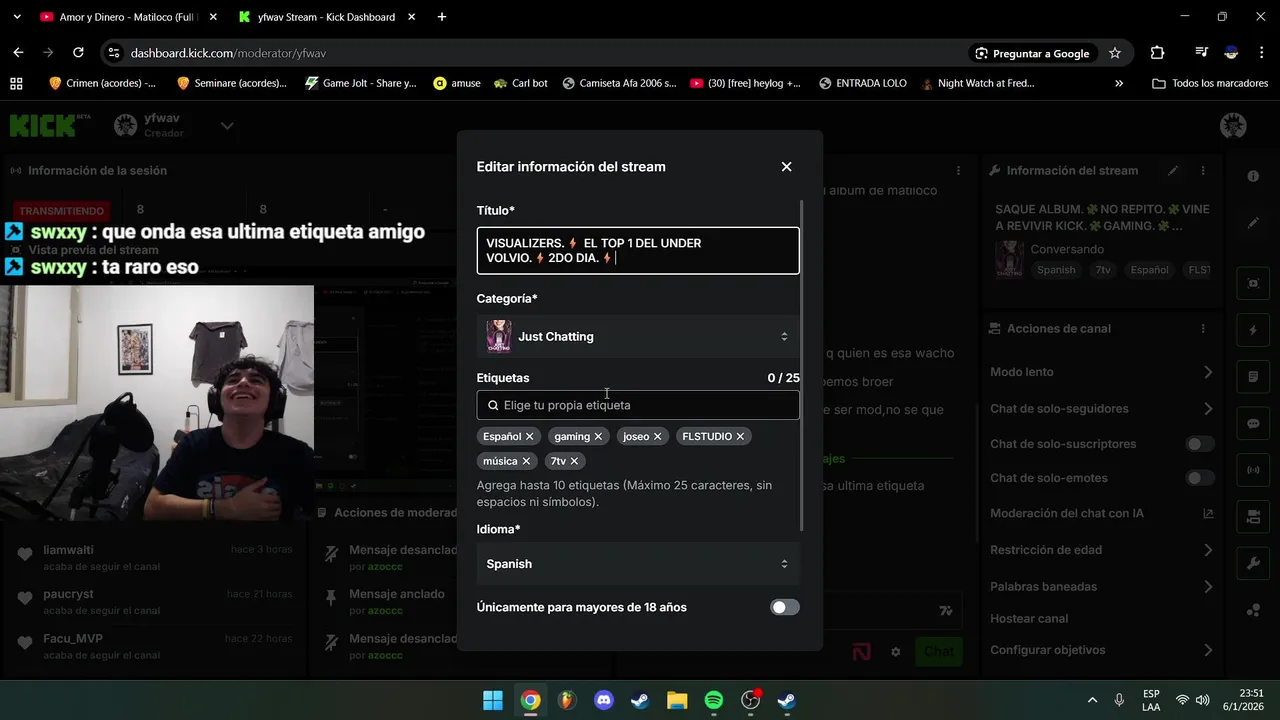Open a new browser tab
Viewport: 1280px width, 720px height.
coord(442,17)
